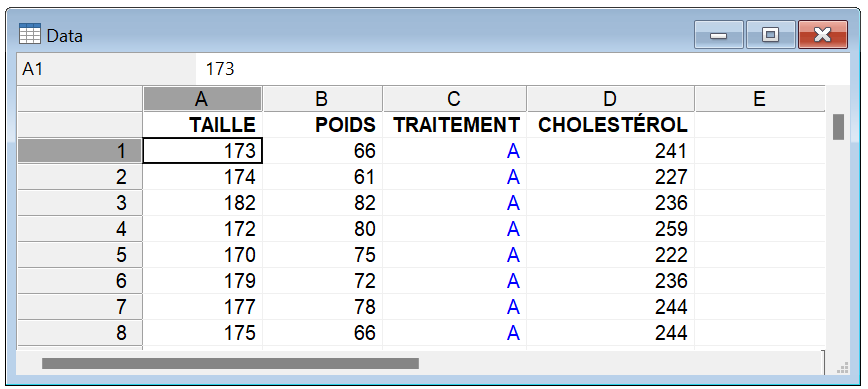Close the Data window
Image resolution: width=868 pixels, height=389 pixels.
[x=823, y=35]
